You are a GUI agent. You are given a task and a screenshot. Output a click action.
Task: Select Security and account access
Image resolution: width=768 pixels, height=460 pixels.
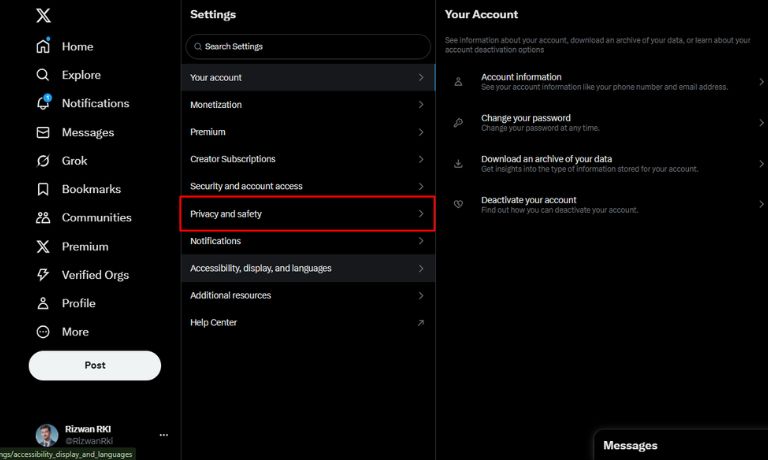(x=308, y=186)
